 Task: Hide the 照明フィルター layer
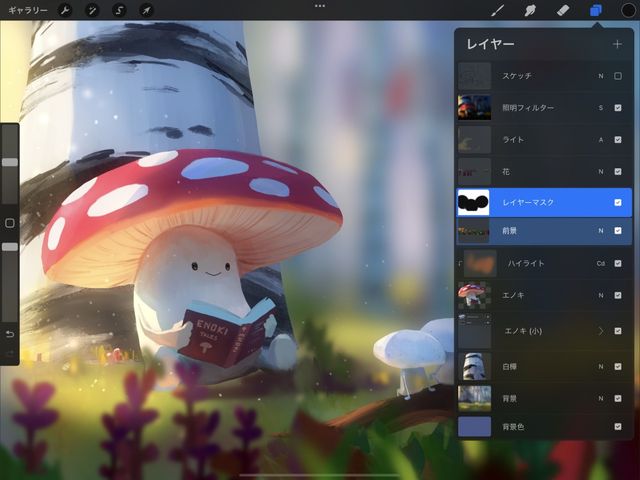[618, 108]
